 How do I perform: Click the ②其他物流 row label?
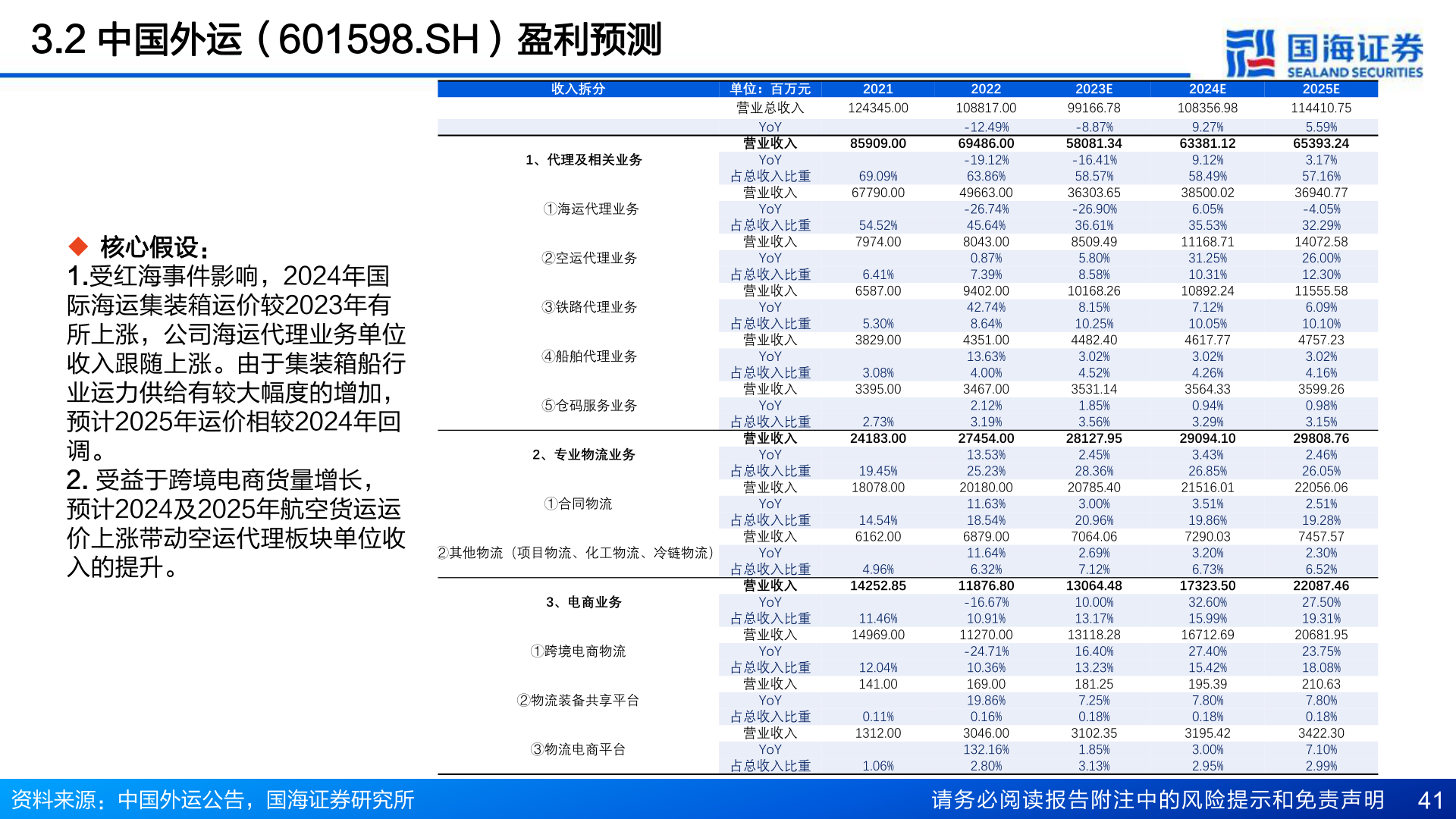pyautogui.click(x=576, y=554)
